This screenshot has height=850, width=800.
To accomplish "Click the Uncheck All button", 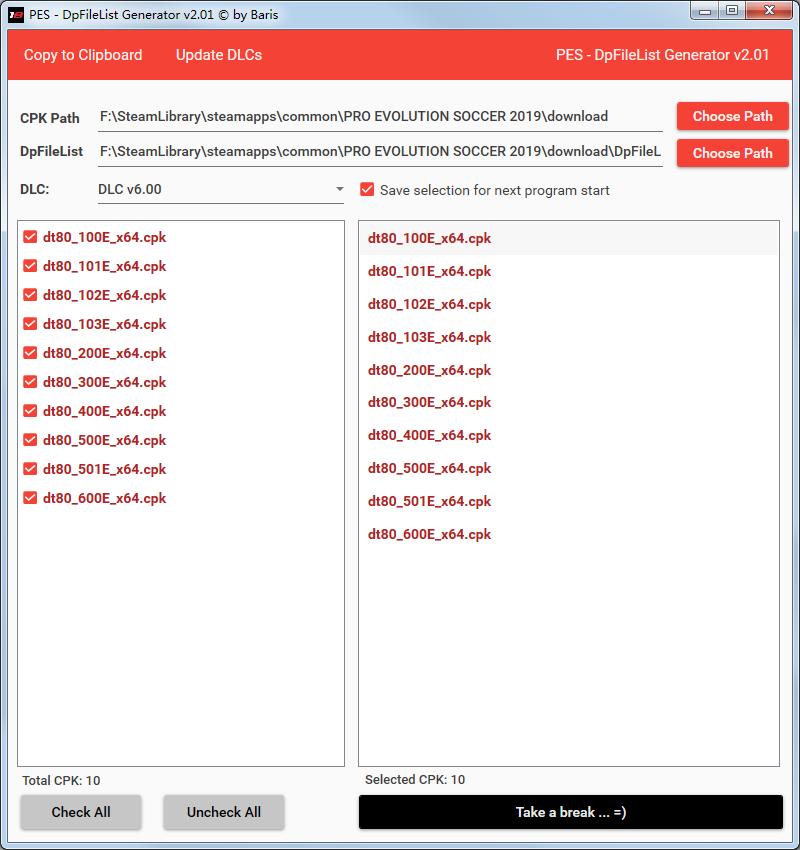I will [224, 812].
